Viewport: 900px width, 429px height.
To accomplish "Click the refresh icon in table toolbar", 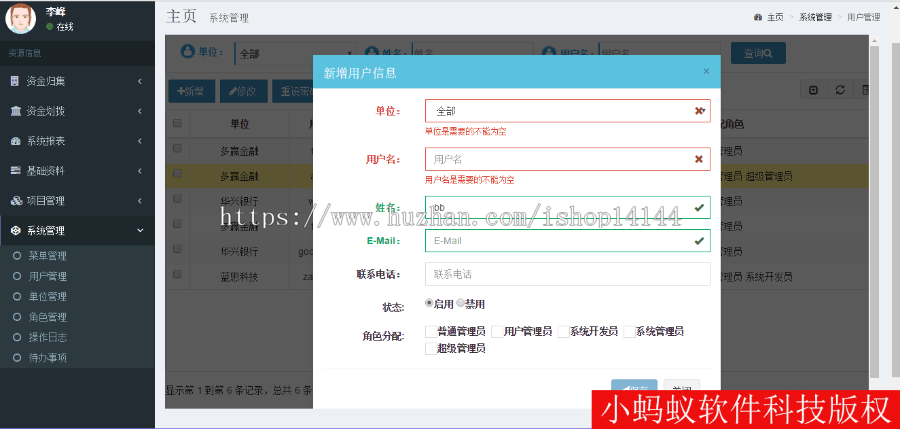I will tap(840, 90).
